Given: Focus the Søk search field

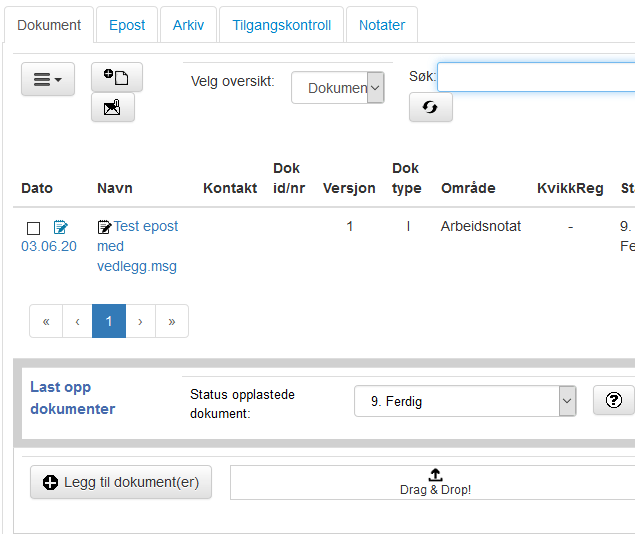Looking at the screenshot, I should (536, 77).
